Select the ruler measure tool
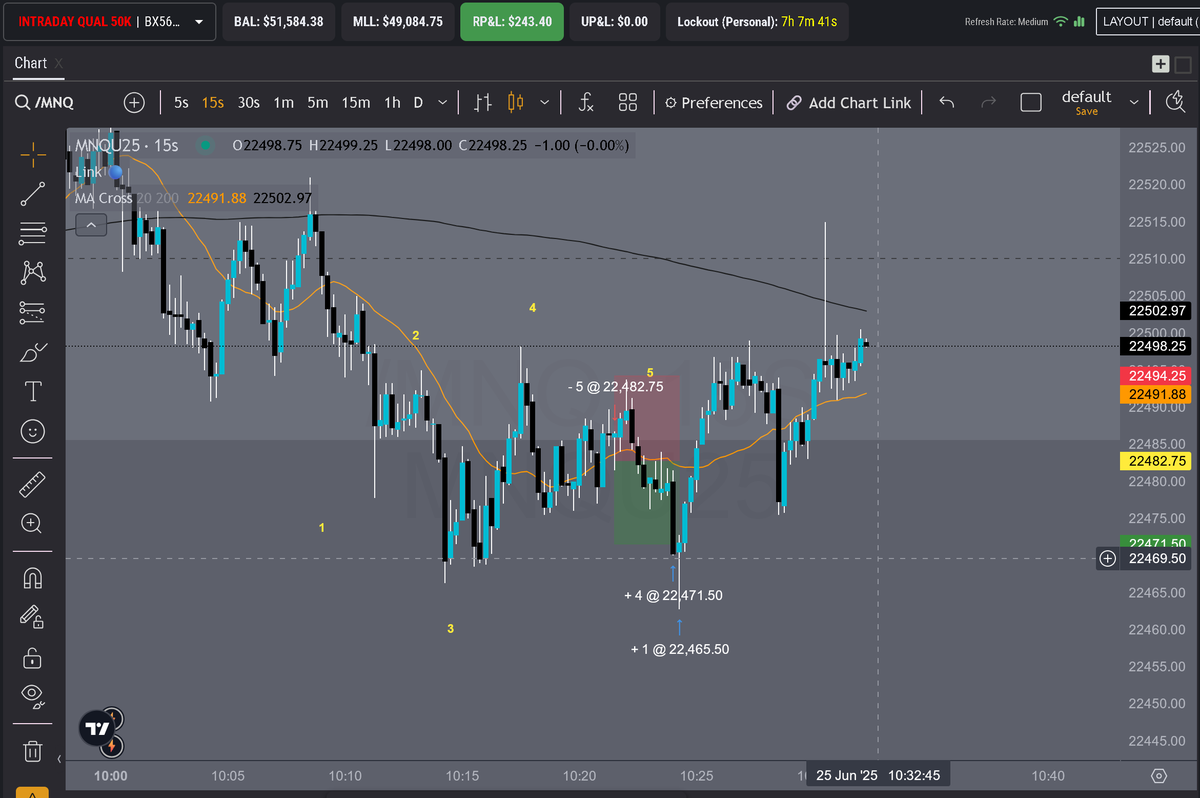This screenshot has height=798, width=1200. [33, 485]
